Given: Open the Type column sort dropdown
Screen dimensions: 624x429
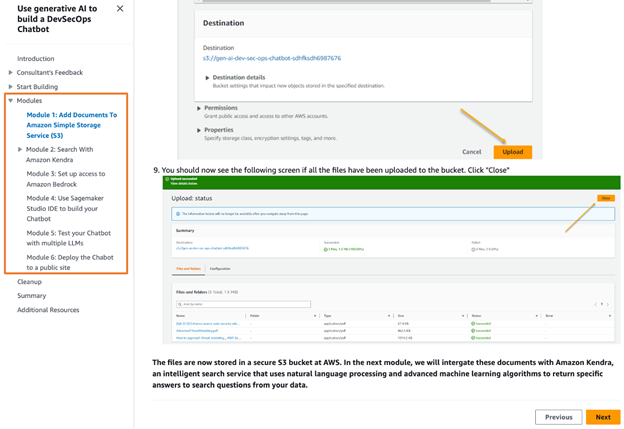Looking at the screenshot, I should pyautogui.click(x=389, y=316).
